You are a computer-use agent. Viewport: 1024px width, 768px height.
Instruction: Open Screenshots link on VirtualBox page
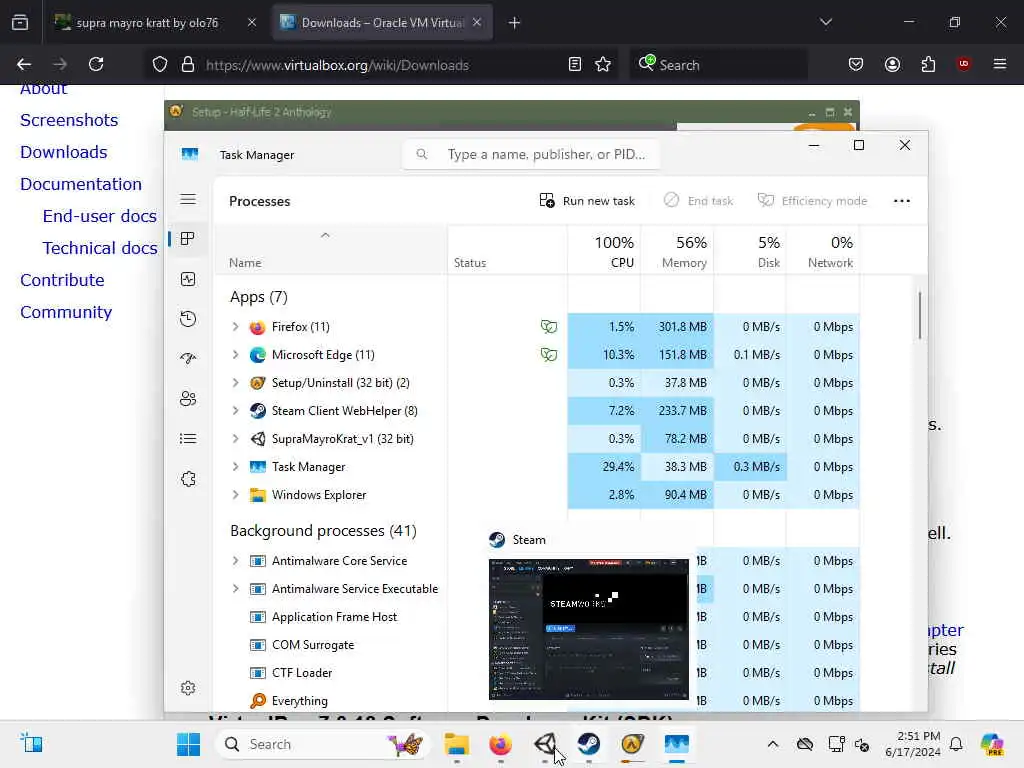coord(69,120)
